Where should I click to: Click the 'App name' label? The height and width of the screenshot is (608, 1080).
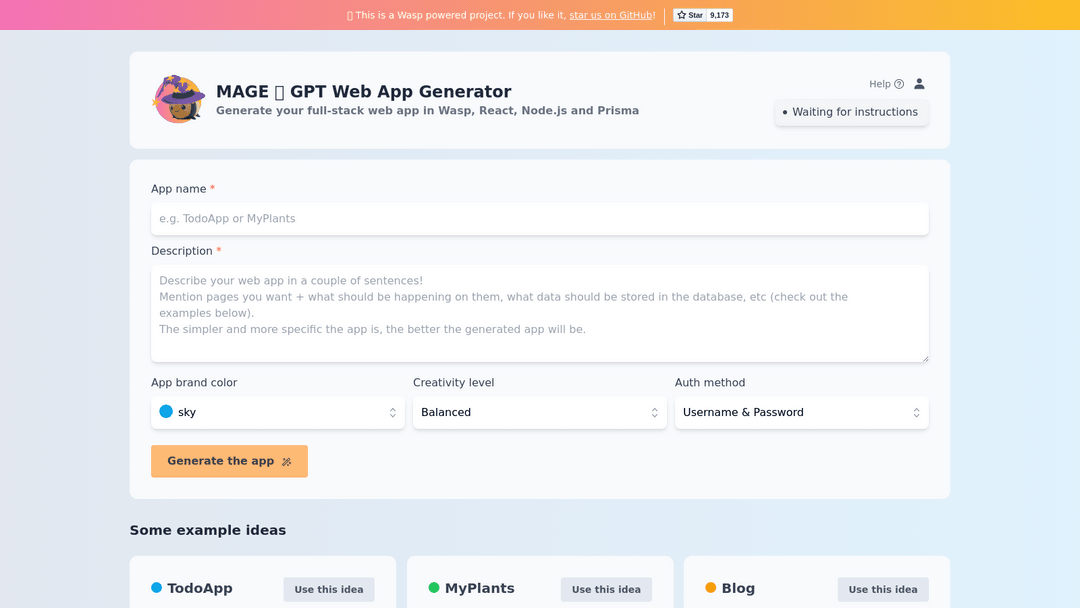pyautogui.click(x=179, y=189)
